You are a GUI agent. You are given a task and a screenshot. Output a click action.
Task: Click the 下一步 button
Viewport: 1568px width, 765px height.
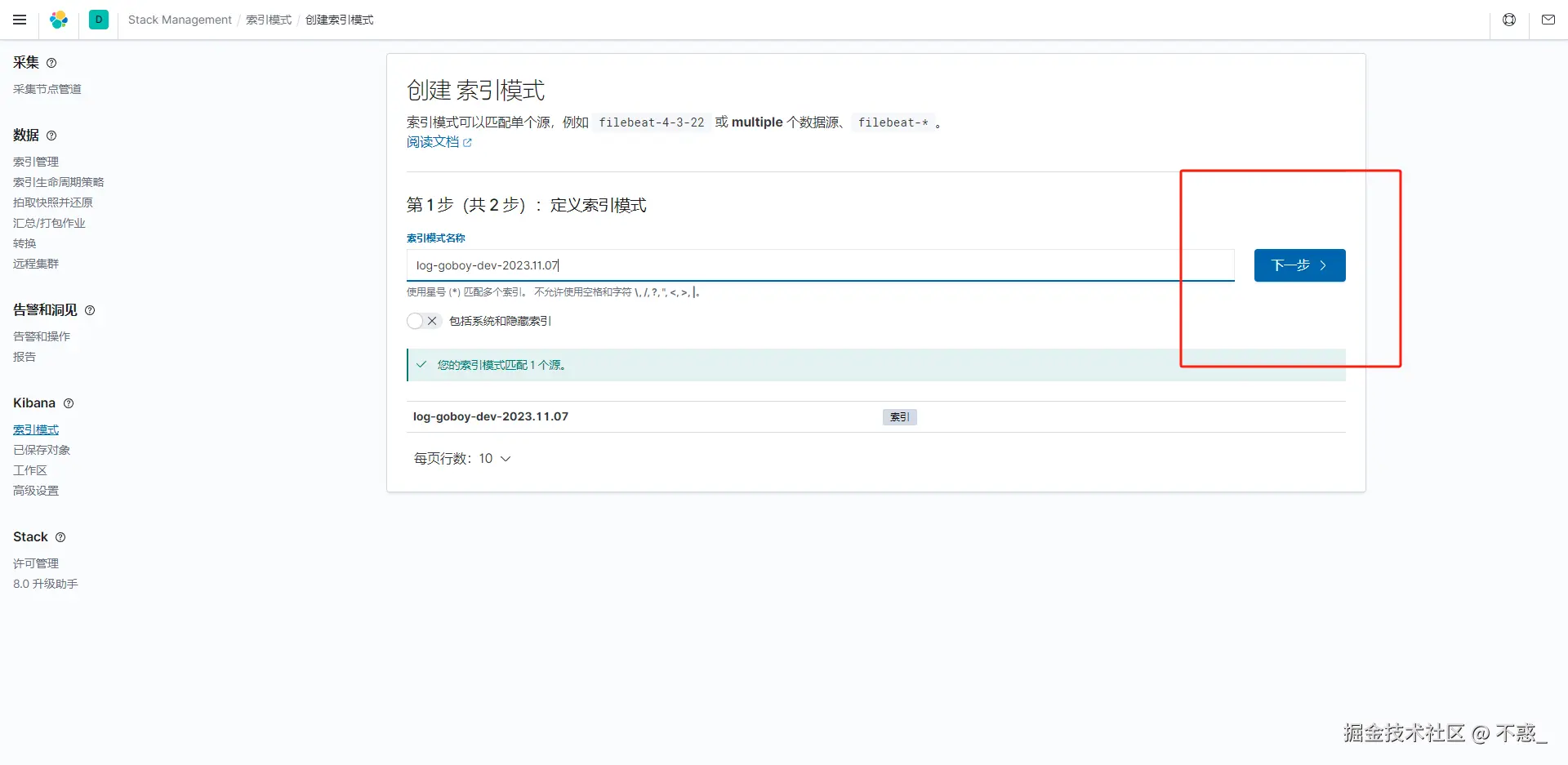(1298, 265)
